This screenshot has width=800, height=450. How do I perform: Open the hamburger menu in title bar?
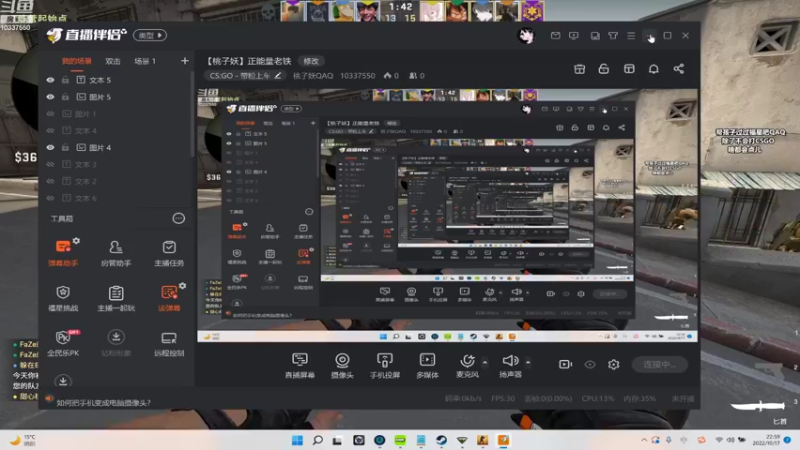631,36
